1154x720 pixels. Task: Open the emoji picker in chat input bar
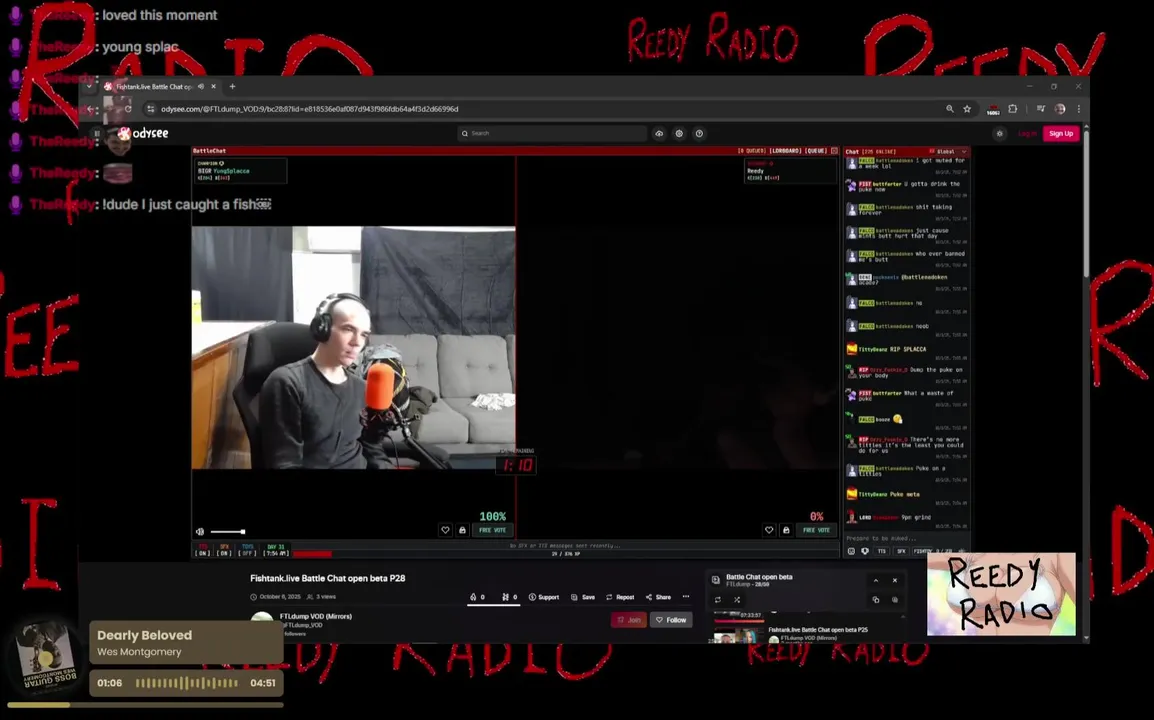click(852, 551)
